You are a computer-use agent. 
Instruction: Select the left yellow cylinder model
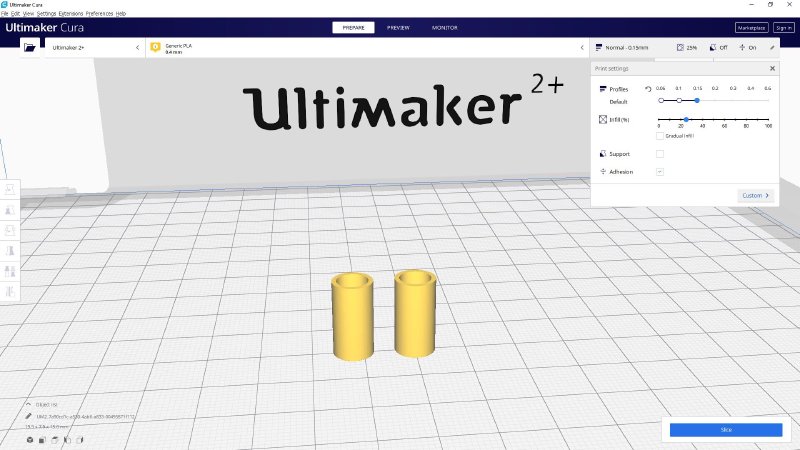(x=352, y=317)
